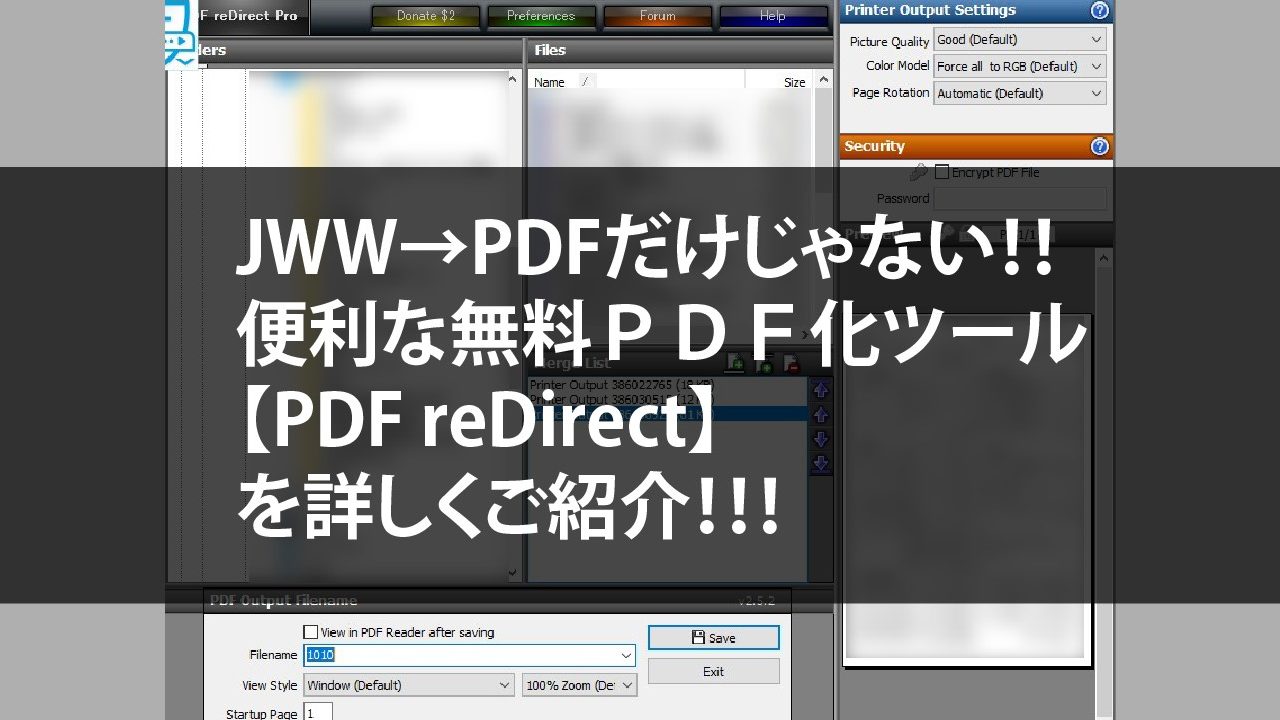Move selected merge item to top
The image size is (1280, 720).
coord(821,390)
